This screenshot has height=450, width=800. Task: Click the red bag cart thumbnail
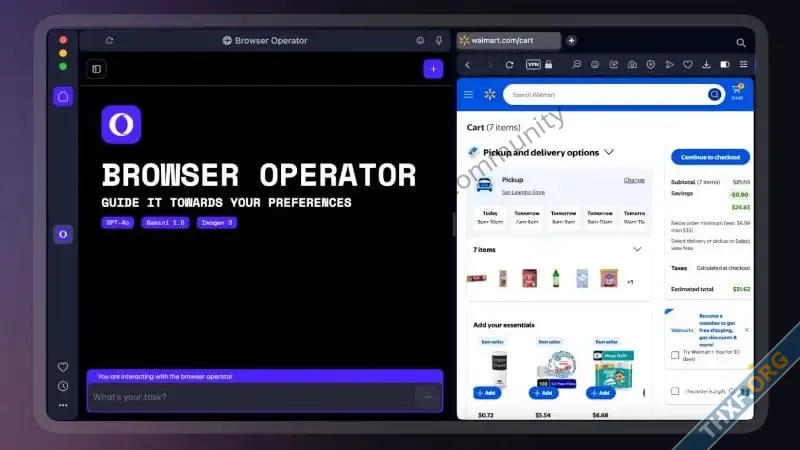pos(530,279)
